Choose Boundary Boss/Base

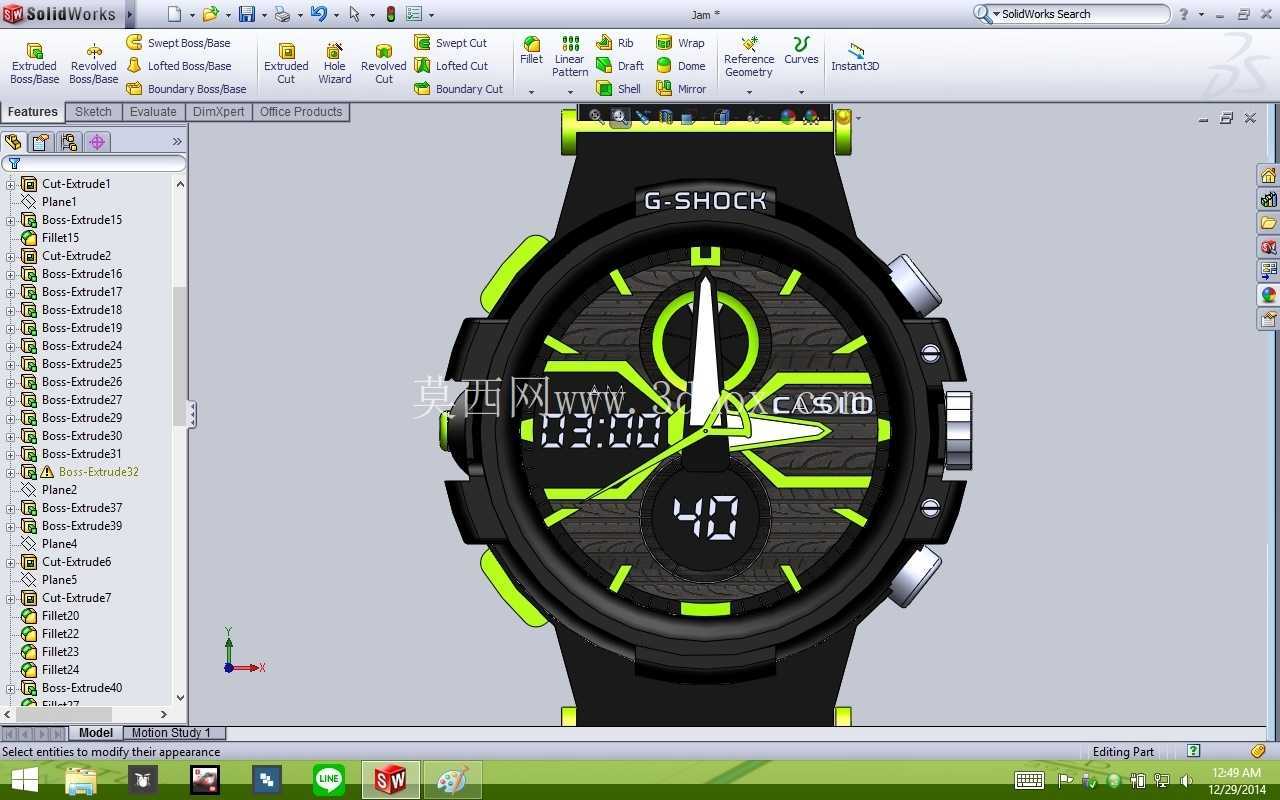[x=186, y=89]
